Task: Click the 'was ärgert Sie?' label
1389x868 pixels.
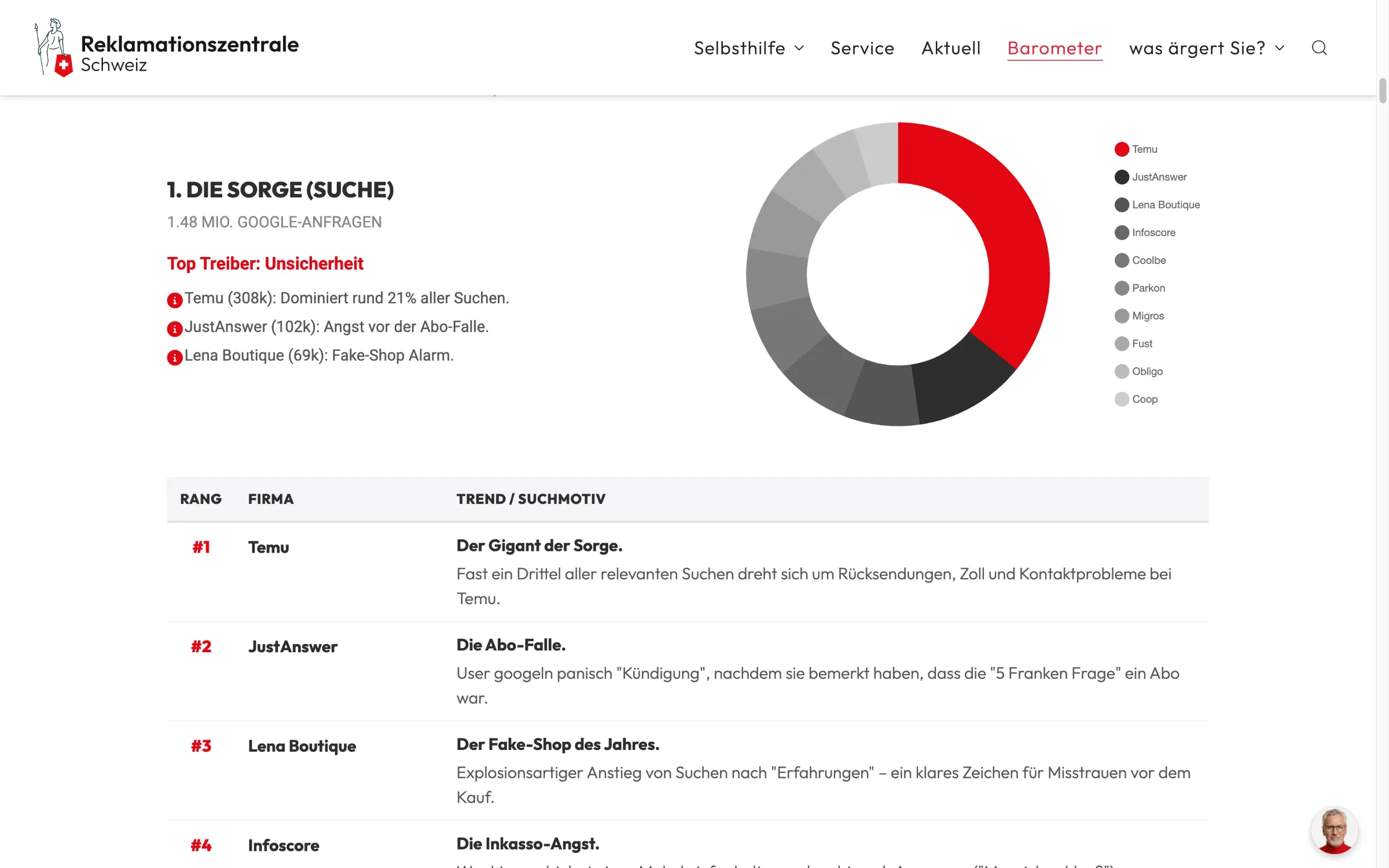Action: pyautogui.click(x=1197, y=48)
